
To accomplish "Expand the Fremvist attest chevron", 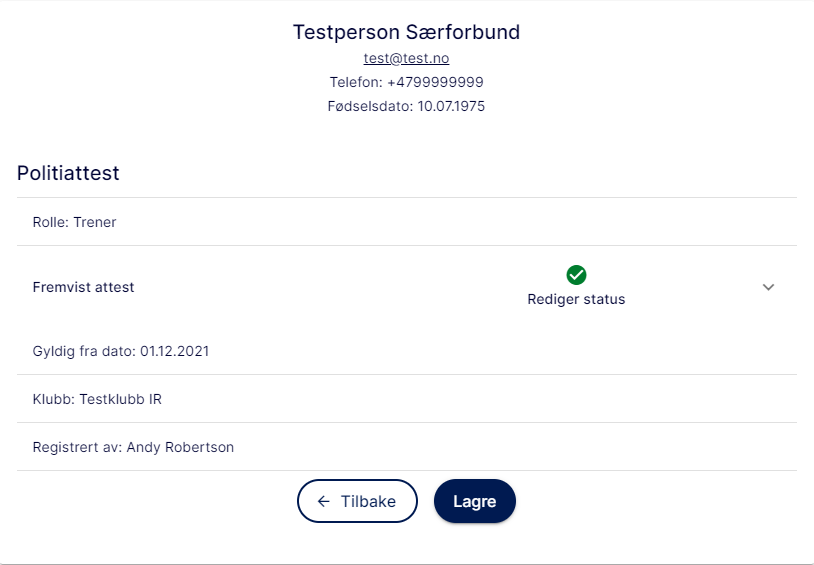I will 768,287.
